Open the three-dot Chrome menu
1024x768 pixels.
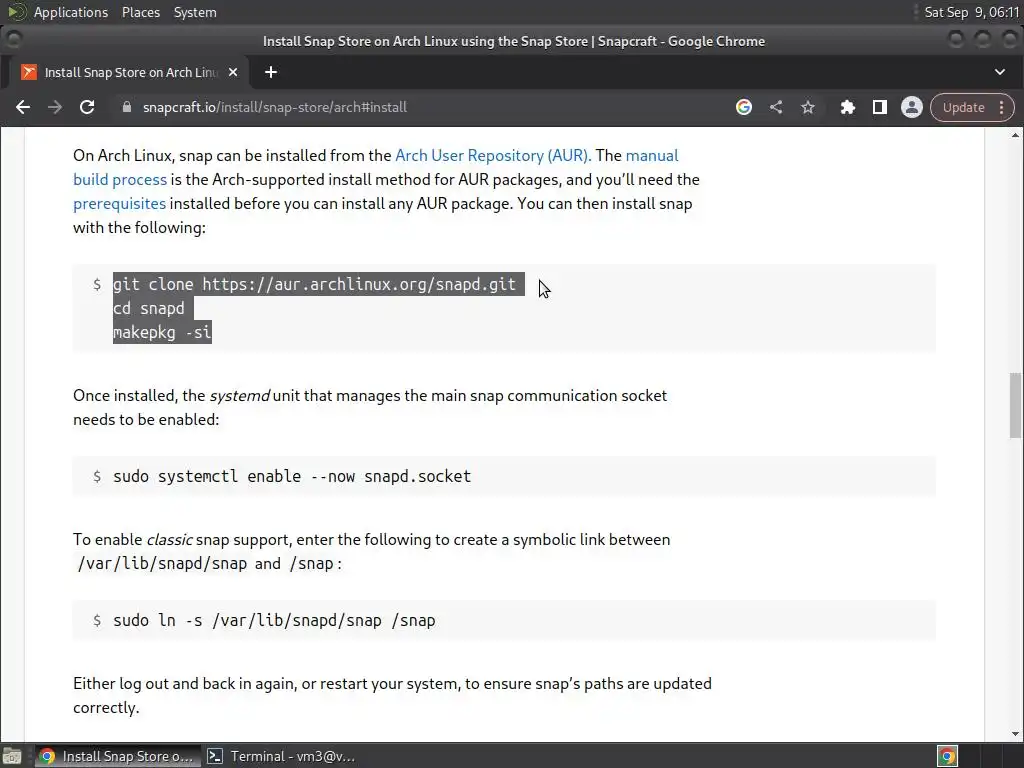point(1002,107)
